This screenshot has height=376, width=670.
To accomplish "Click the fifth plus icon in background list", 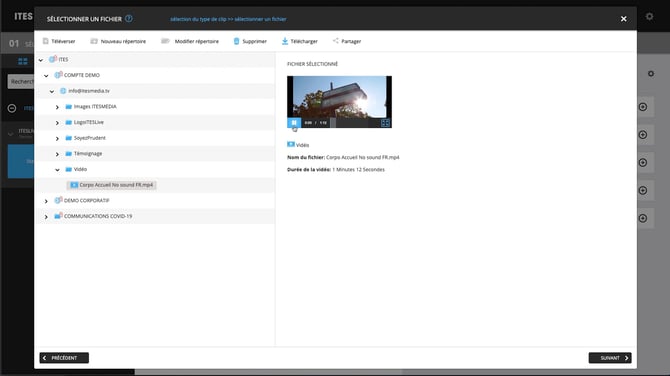I will click(643, 218).
